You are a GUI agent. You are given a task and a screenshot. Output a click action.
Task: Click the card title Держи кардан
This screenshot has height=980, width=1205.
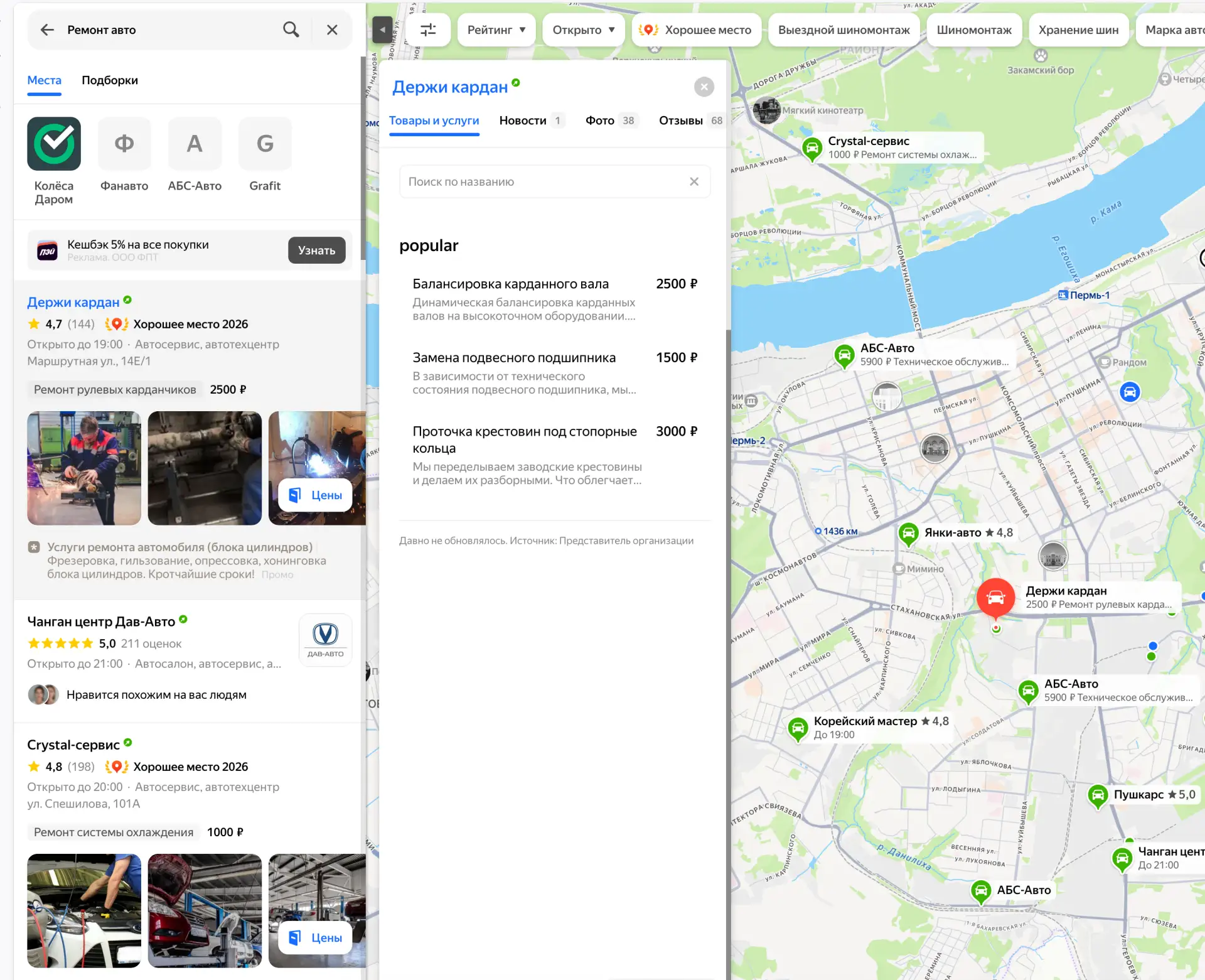click(x=450, y=87)
